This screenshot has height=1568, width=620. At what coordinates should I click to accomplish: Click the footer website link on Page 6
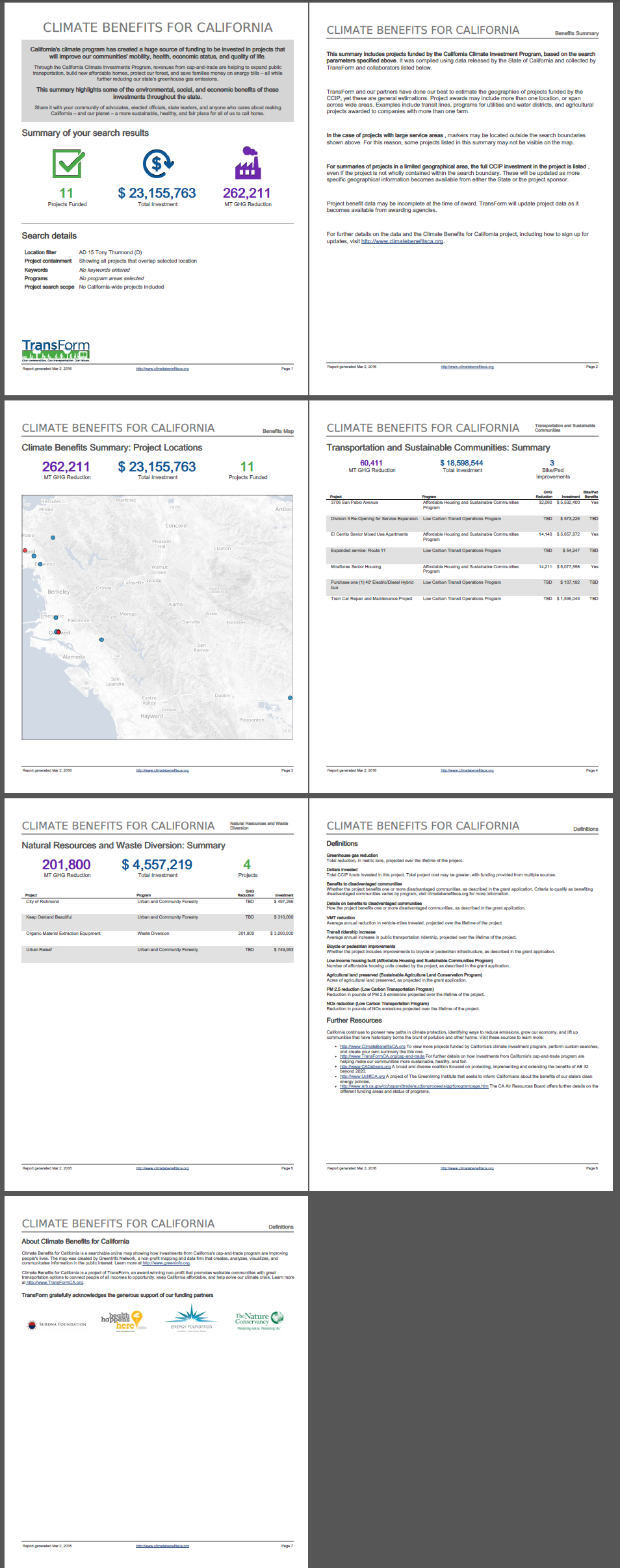coord(467,1168)
